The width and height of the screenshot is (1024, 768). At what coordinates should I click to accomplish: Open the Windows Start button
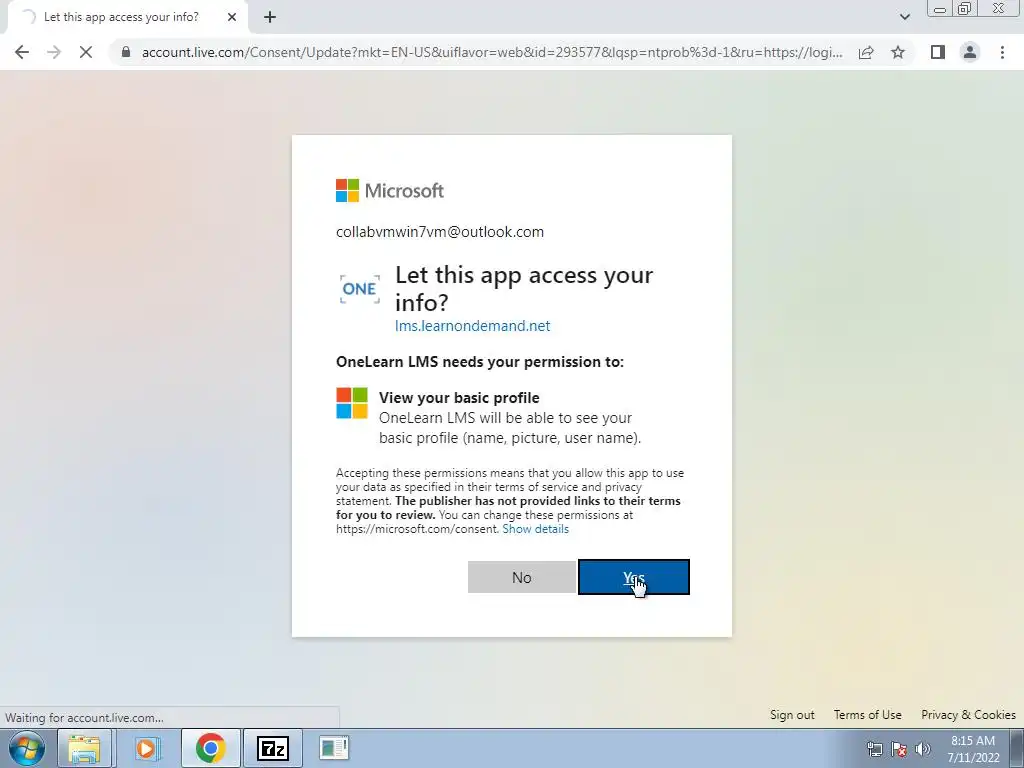tap(27, 748)
